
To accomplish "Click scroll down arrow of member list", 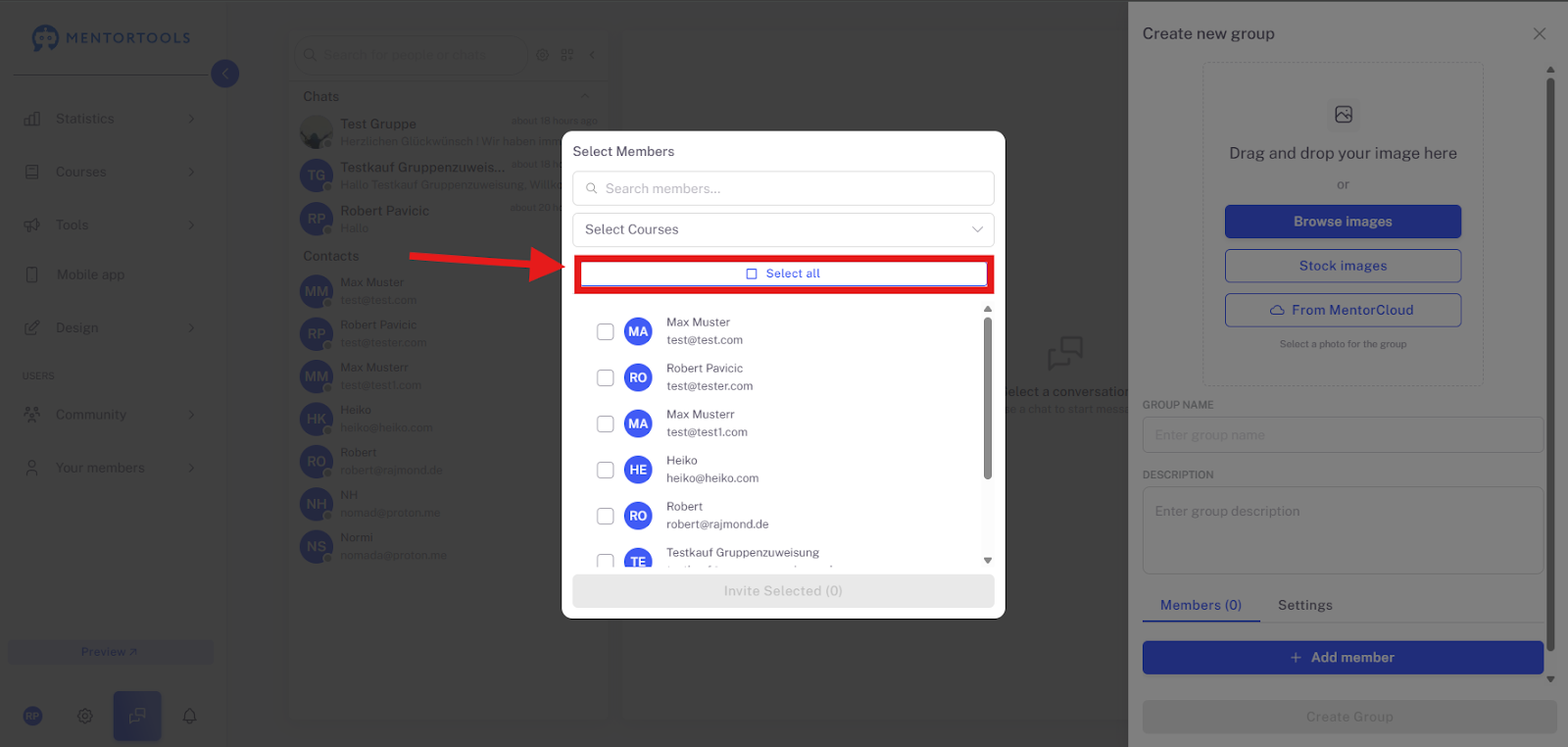I will tap(988, 561).
